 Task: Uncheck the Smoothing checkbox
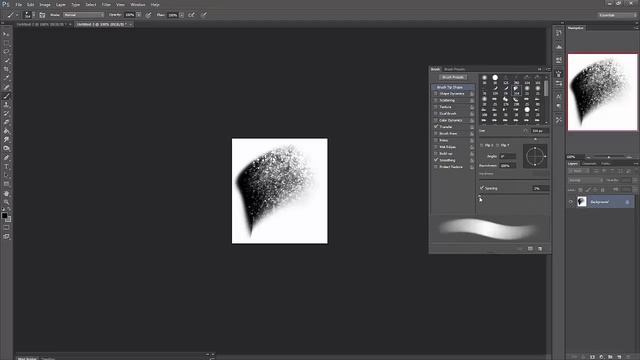(x=436, y=160)
